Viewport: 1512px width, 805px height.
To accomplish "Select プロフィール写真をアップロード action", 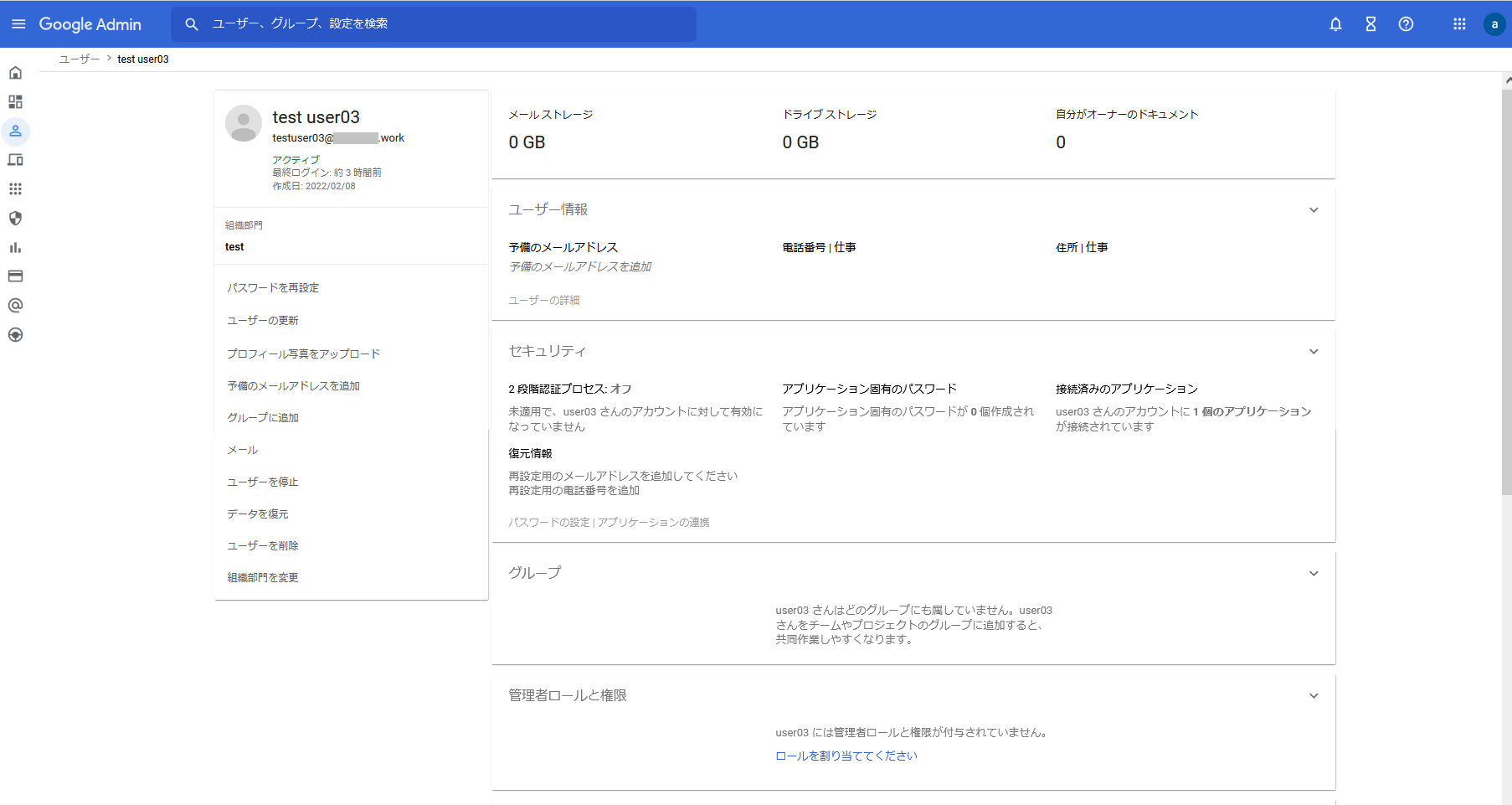I will click(303, 354).
